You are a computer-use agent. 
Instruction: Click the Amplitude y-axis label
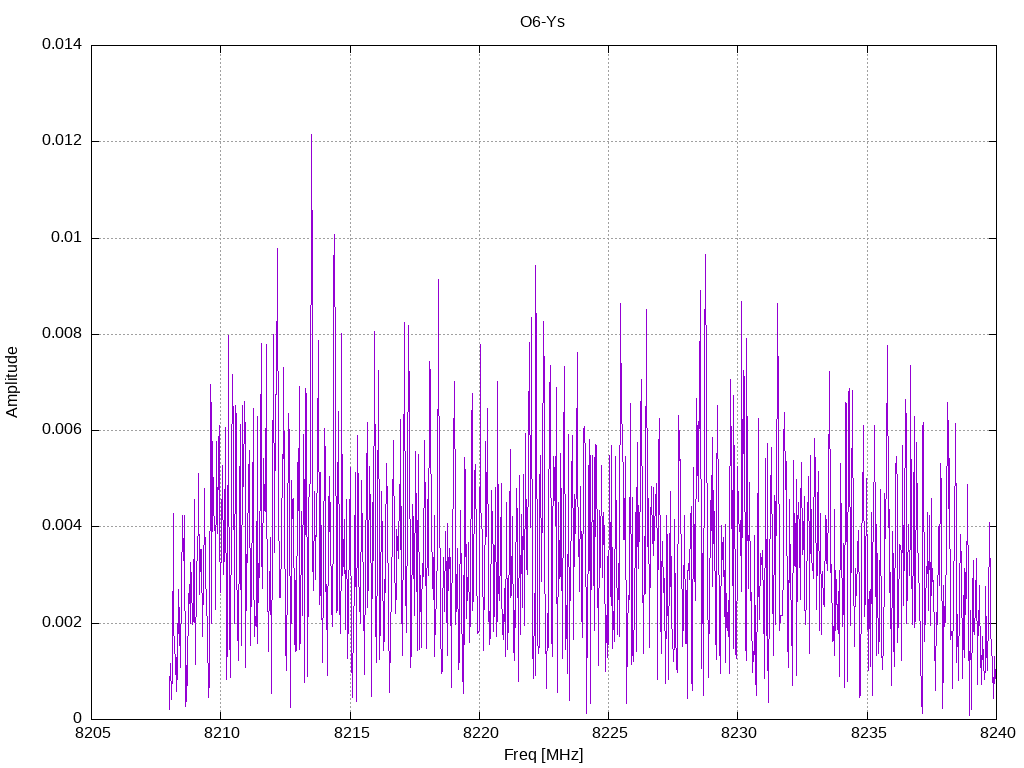pyautogui.click(x=12, y=382)
